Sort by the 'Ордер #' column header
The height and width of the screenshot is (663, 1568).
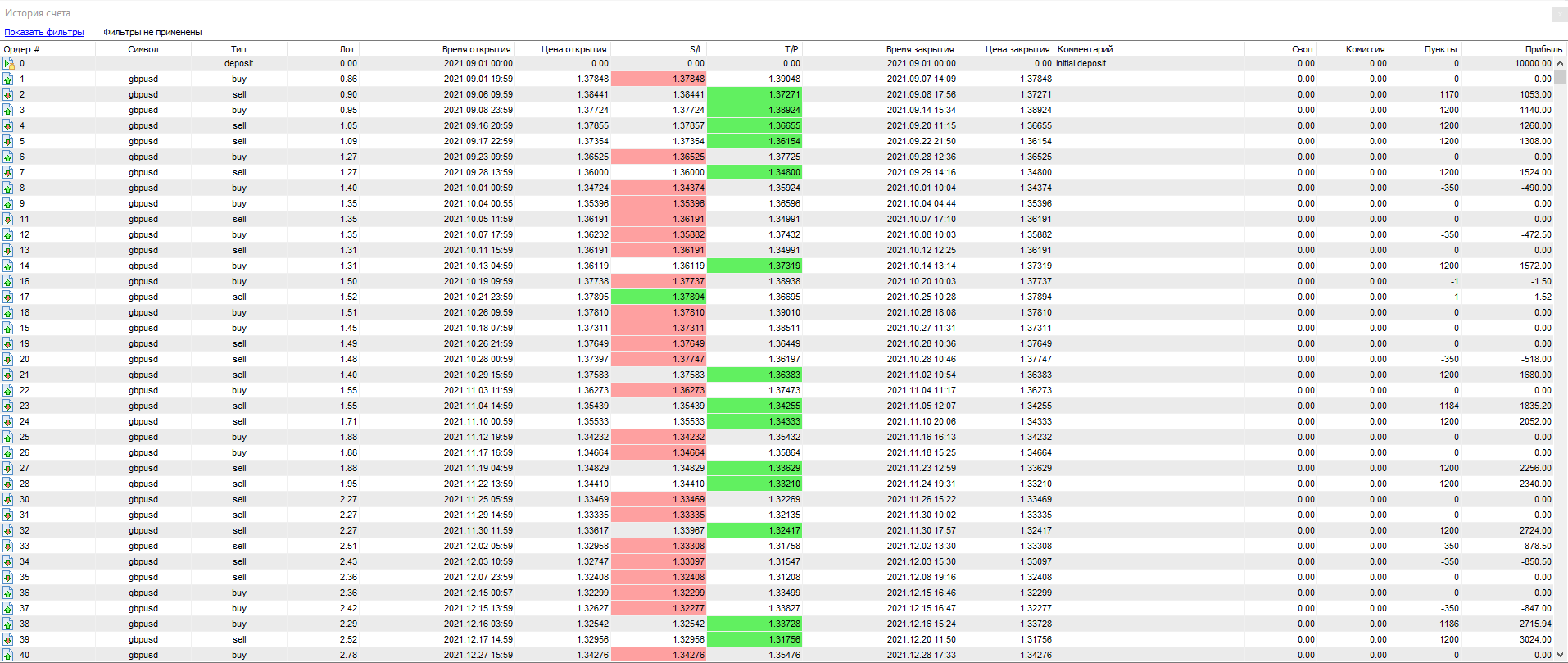(x=22, y=49)
